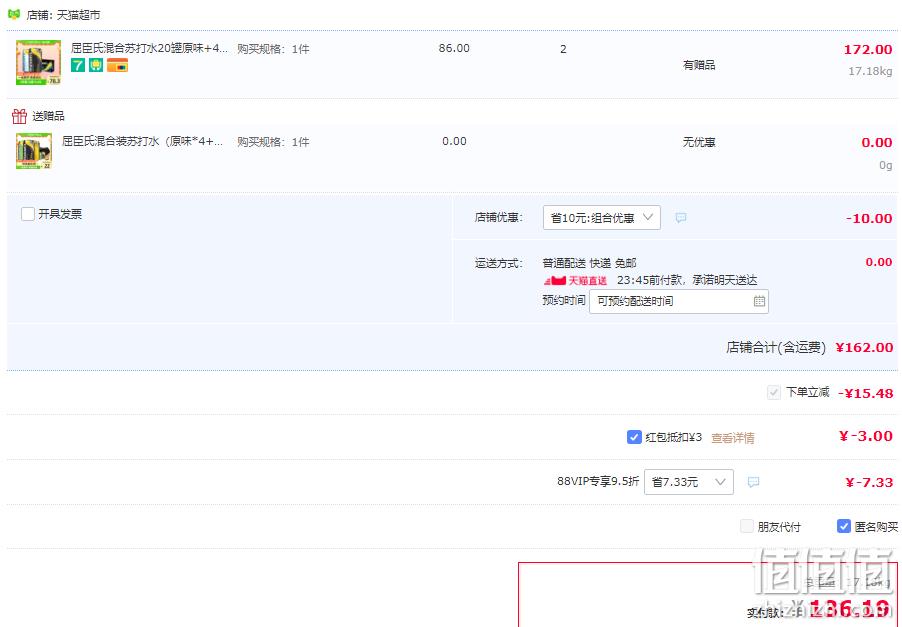Enable the 开具发票 invoice checkbox
Image resolution: width=902 pixels, height=627 pixels.
coord(28,214)
